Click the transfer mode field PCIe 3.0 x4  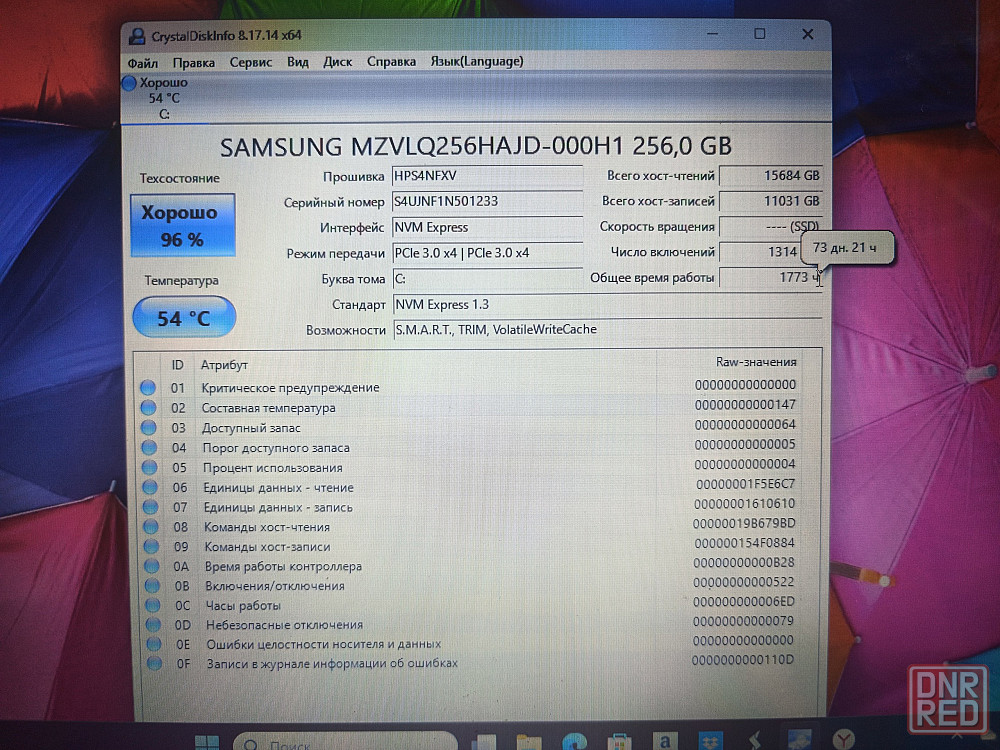point(487,253)
